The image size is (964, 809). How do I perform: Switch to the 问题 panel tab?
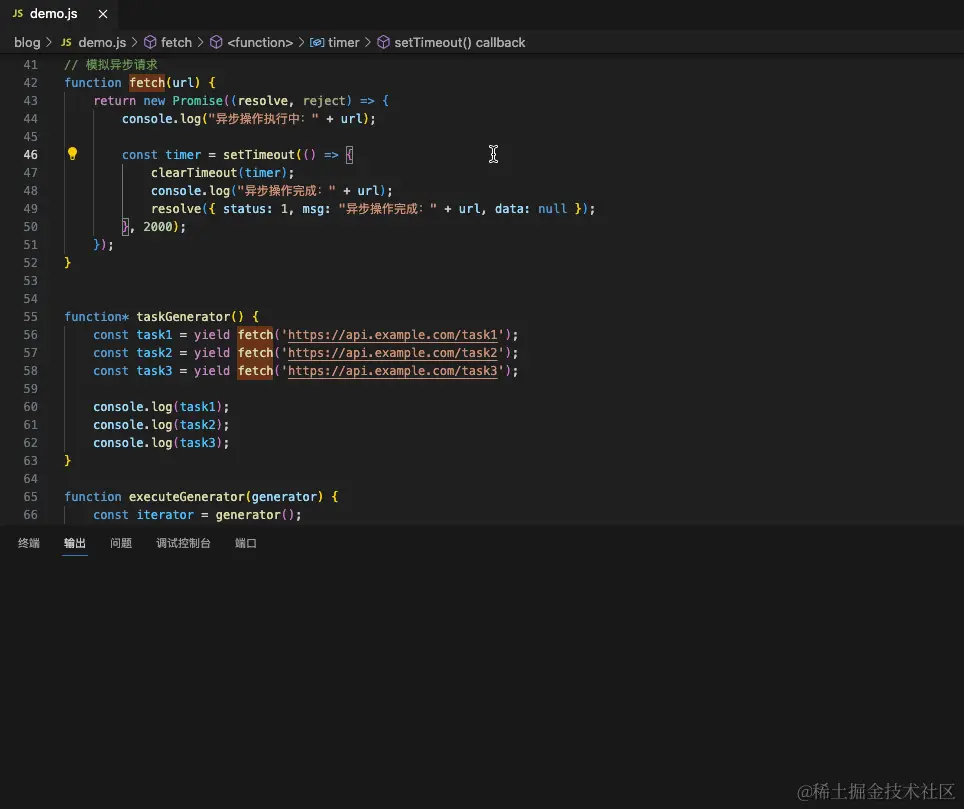121,543
